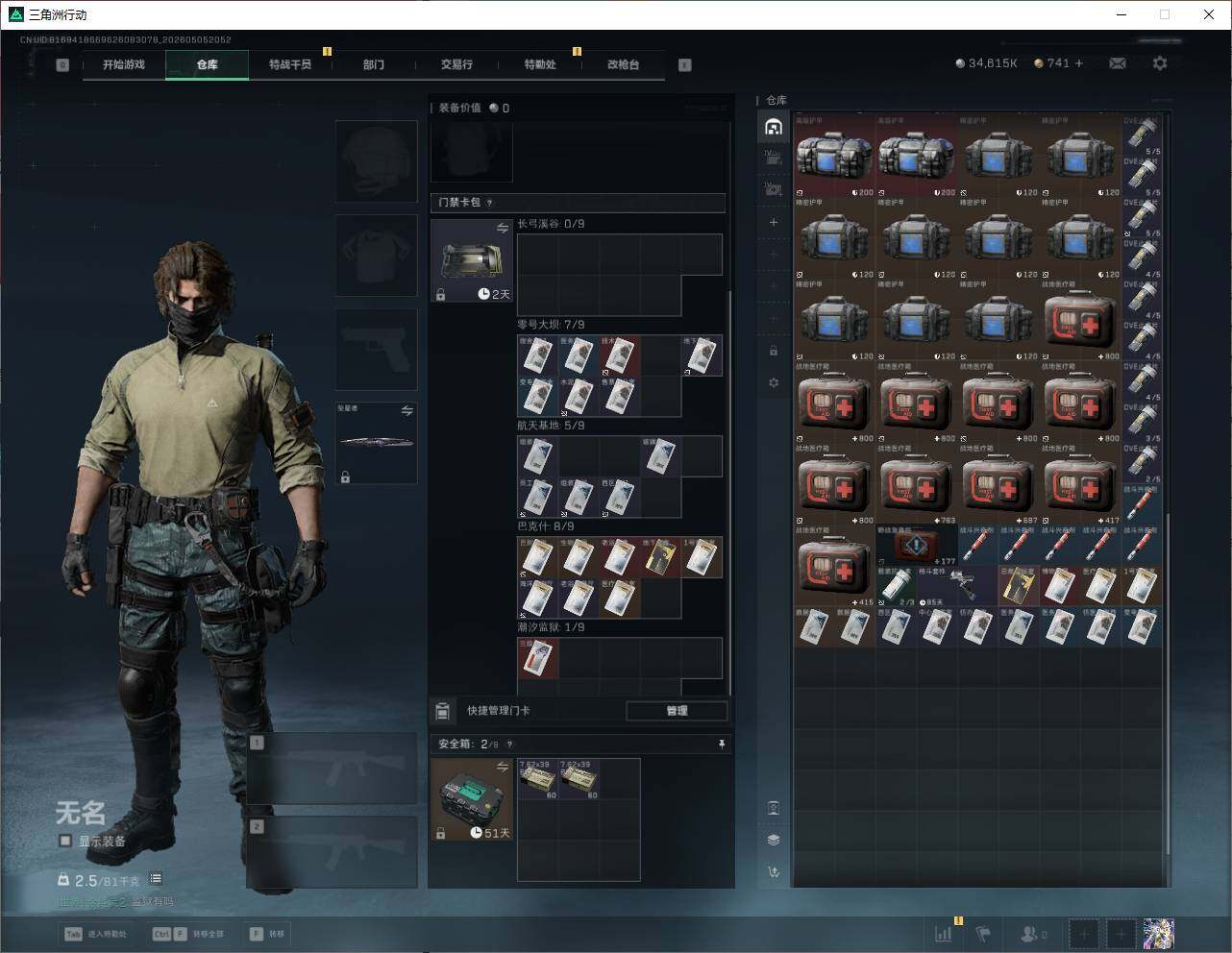Add a warehouse extension with the bright plus
This screenshot has height=953, width=1232.
774,222
